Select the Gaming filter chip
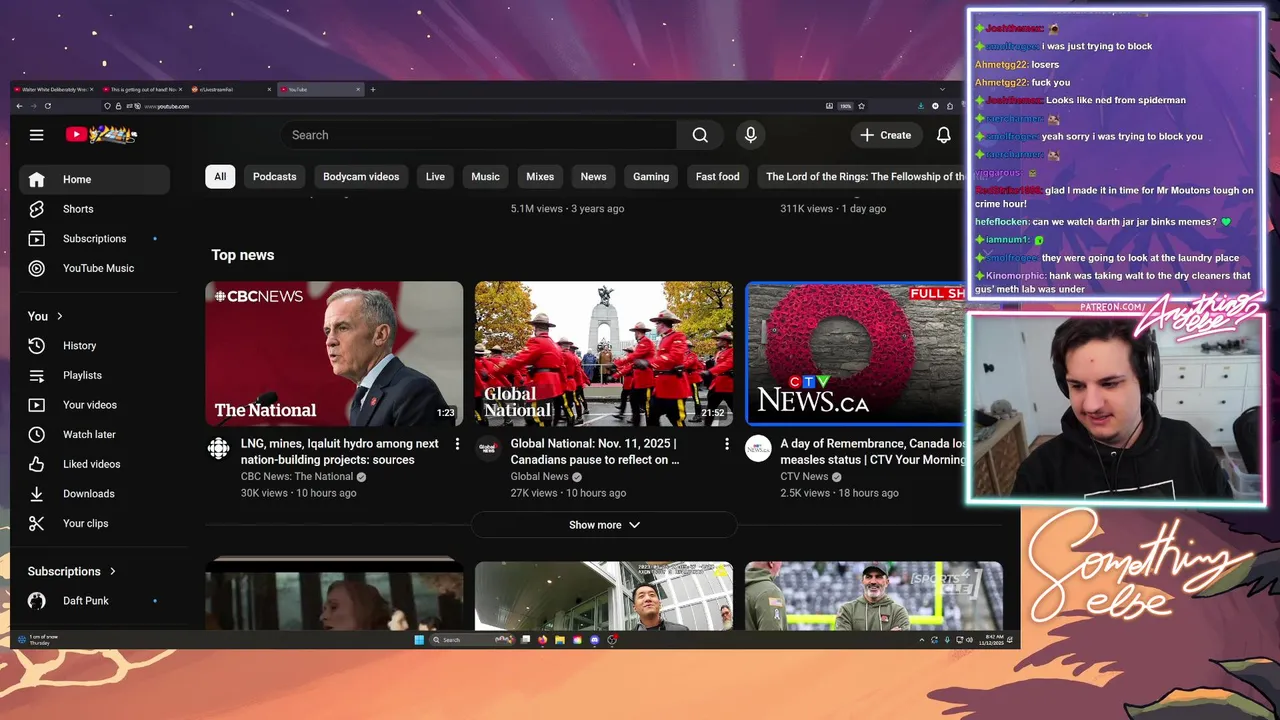This screenshot has height=720, width=1280. pyautogui.click(x=651, y=177)
